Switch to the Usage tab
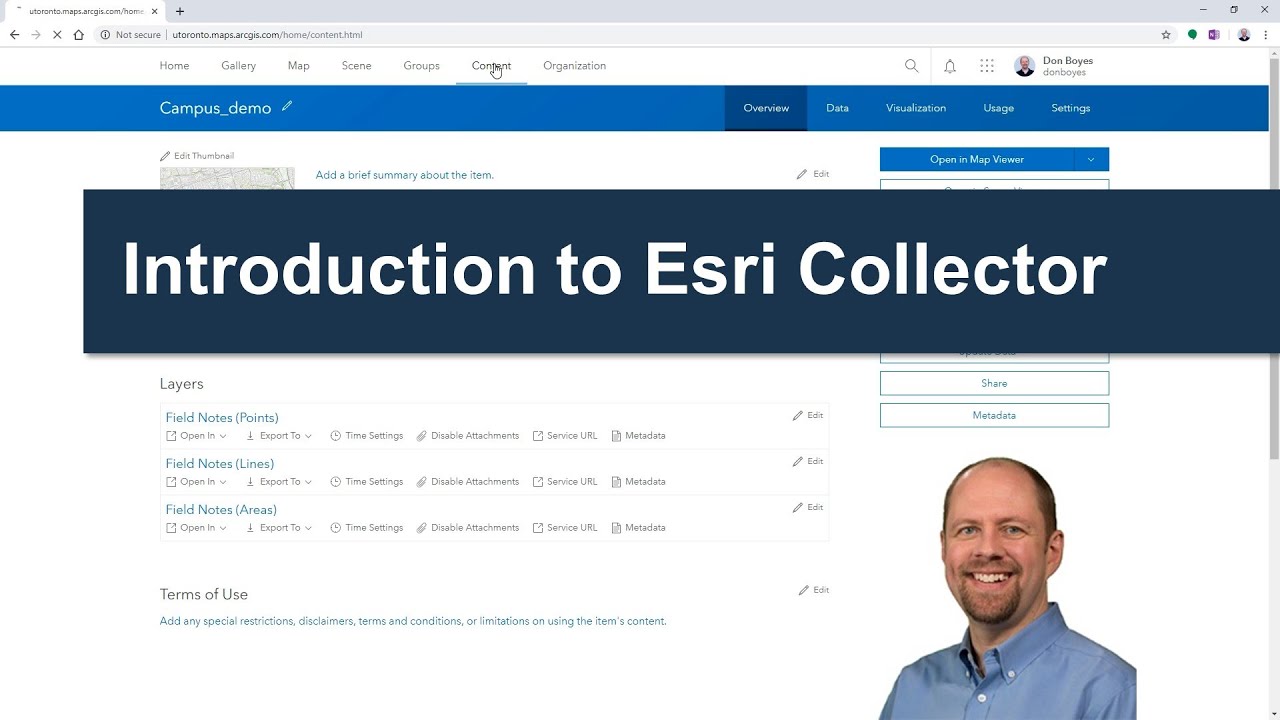This screenshot has width=1280, height=720. (x=998, y=108)
